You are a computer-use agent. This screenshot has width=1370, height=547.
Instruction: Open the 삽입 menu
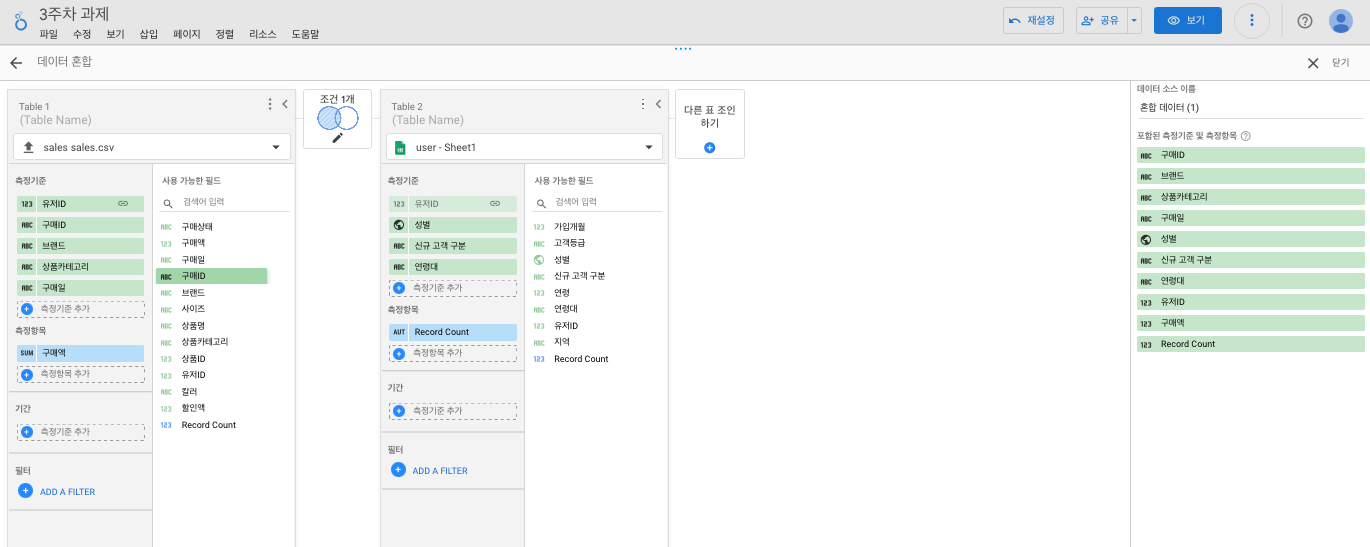(148, 34)
